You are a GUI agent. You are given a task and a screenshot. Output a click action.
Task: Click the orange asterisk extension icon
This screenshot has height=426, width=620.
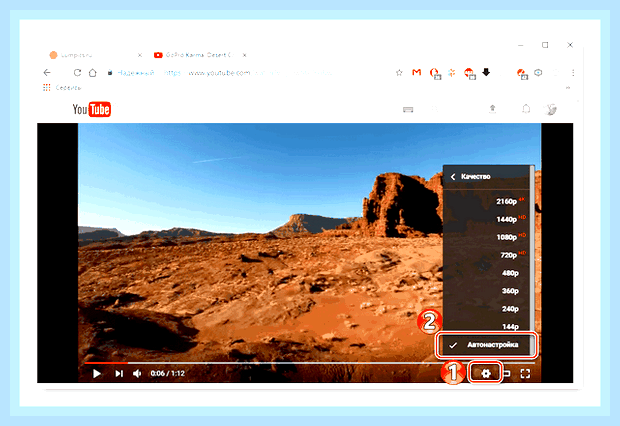click(452, 72)
